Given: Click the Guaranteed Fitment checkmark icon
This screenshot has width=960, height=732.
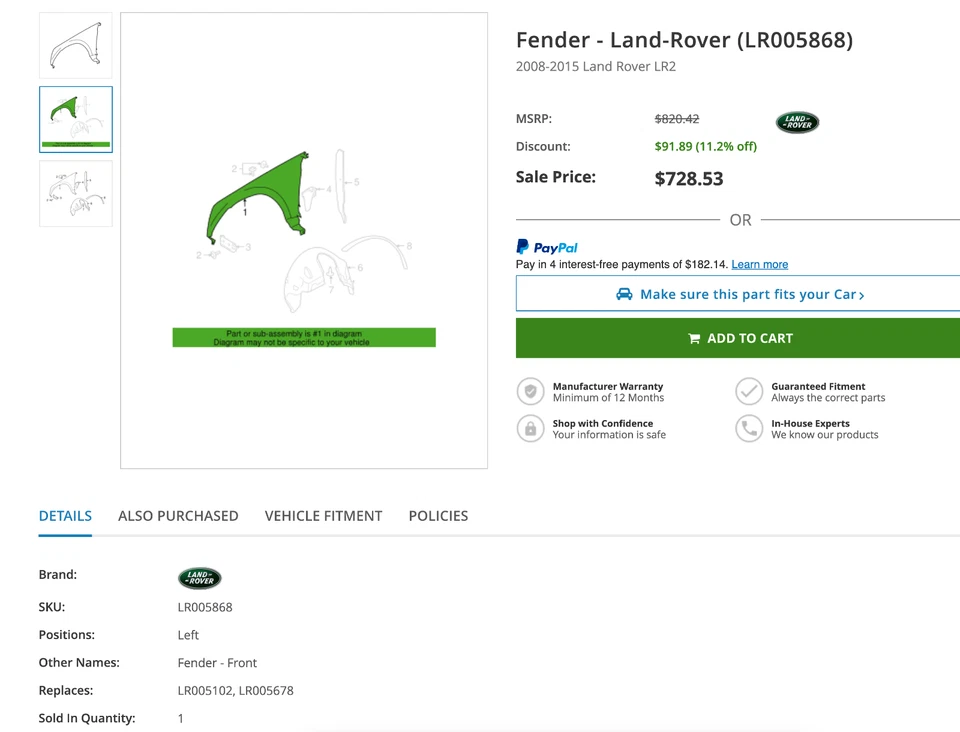Looking at the screenshot, I should tap(750, 391).
